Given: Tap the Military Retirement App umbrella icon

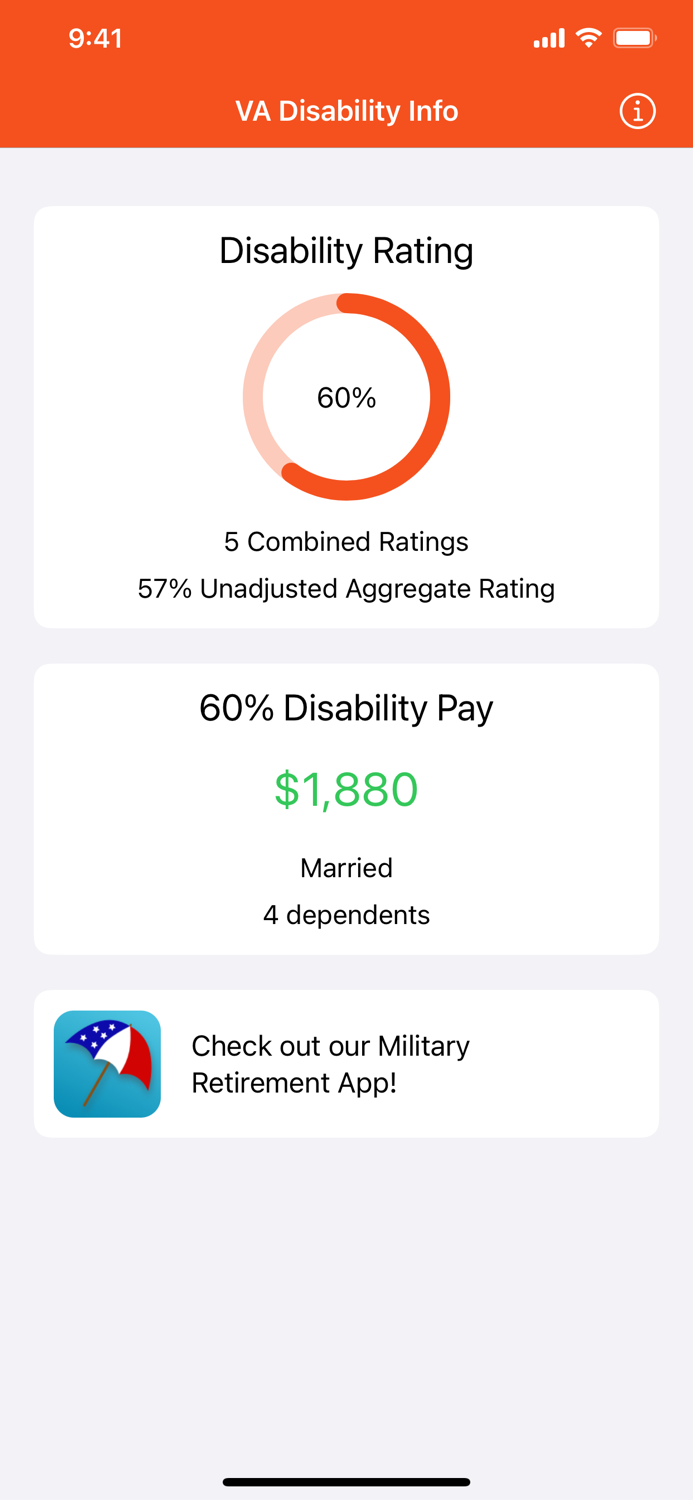Looking at the screenshot, I should click(x=107, y=1063).
